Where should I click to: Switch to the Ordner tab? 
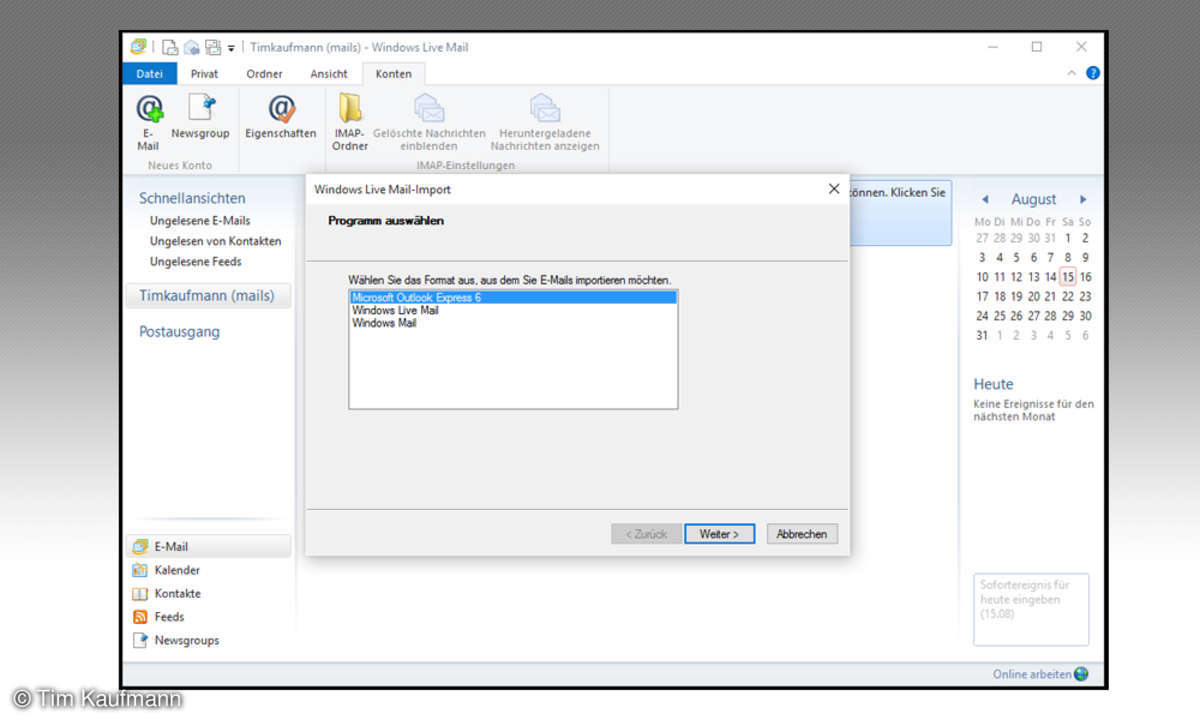(x=265, y=73)
